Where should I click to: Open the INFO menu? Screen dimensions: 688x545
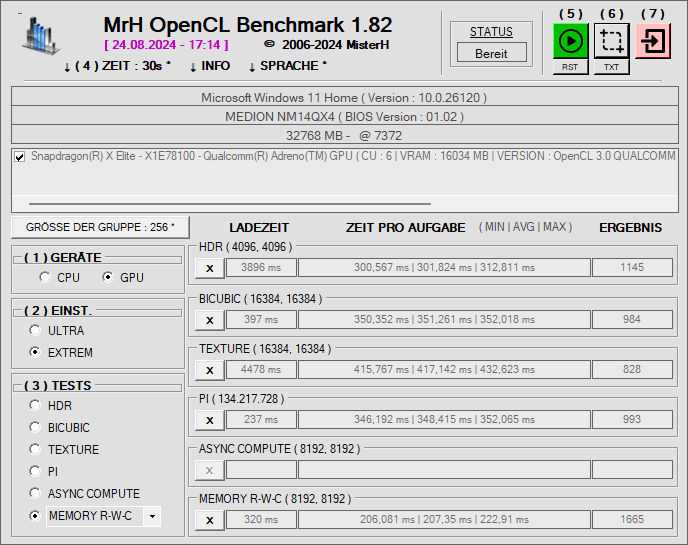pyautogui.click(x=210, y=66)
